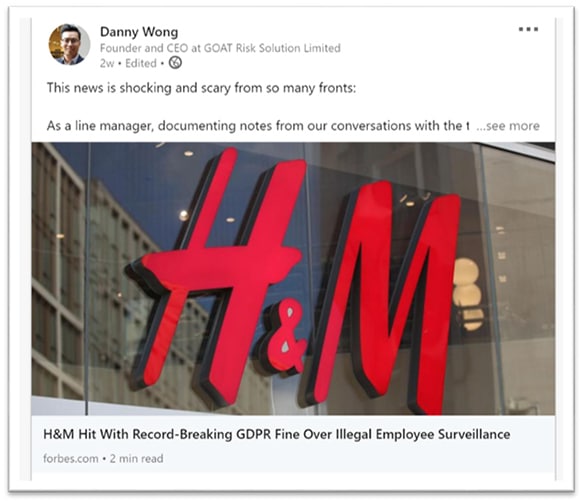Expand the post with '...see more'
583x503 pixels.
click(508, 126)
